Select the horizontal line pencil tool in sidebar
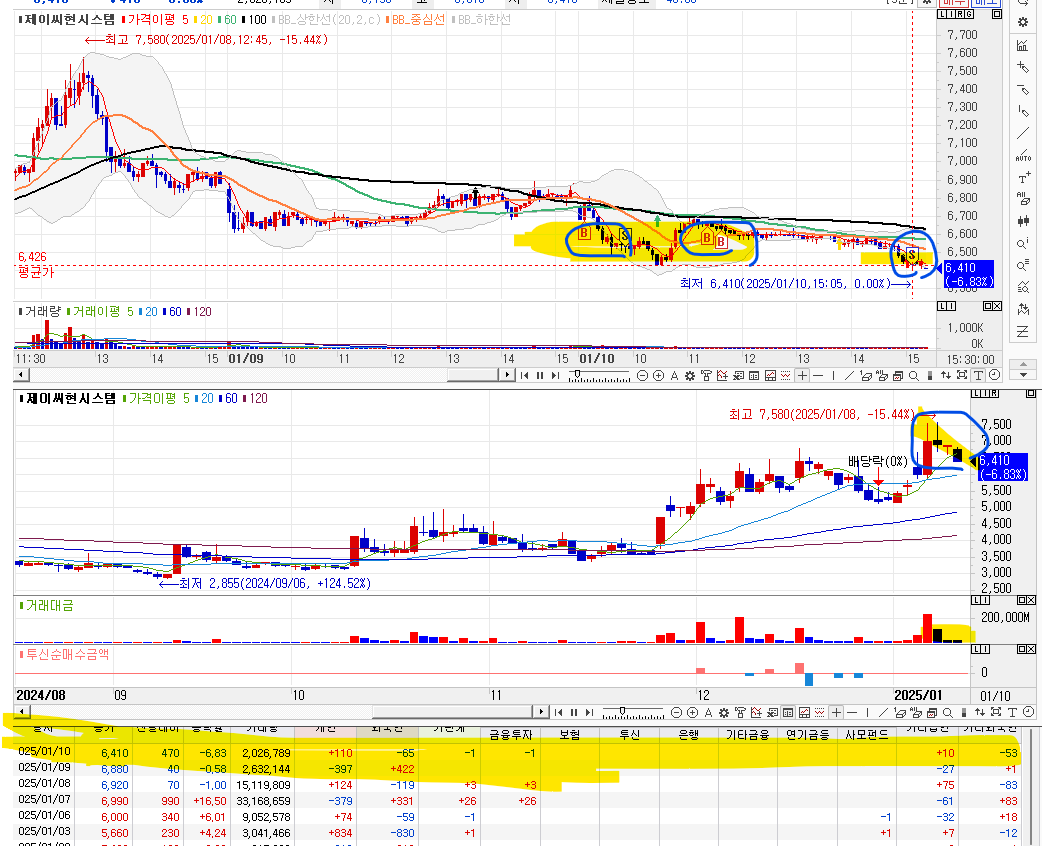Screen dimensions: 1042x846 tap(1023, 88)
